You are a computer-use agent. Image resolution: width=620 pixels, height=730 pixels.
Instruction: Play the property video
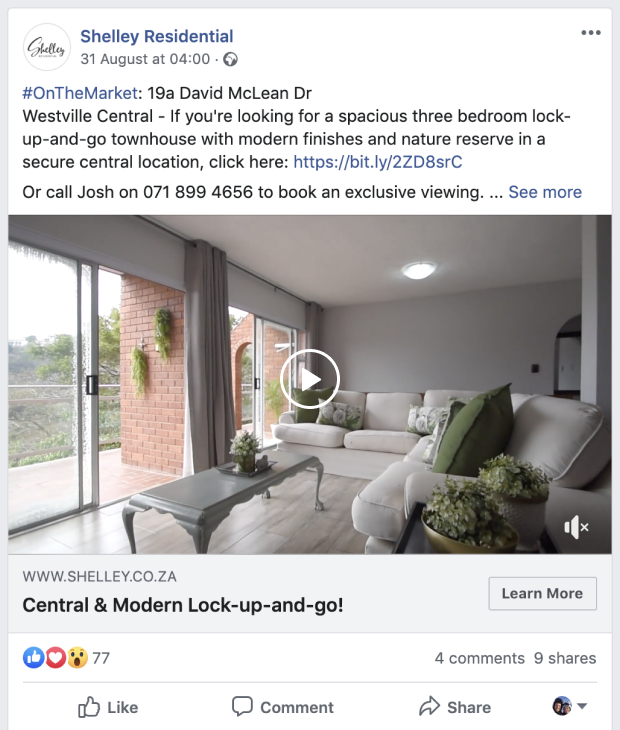pyautogui.click(x=310, y=379)
